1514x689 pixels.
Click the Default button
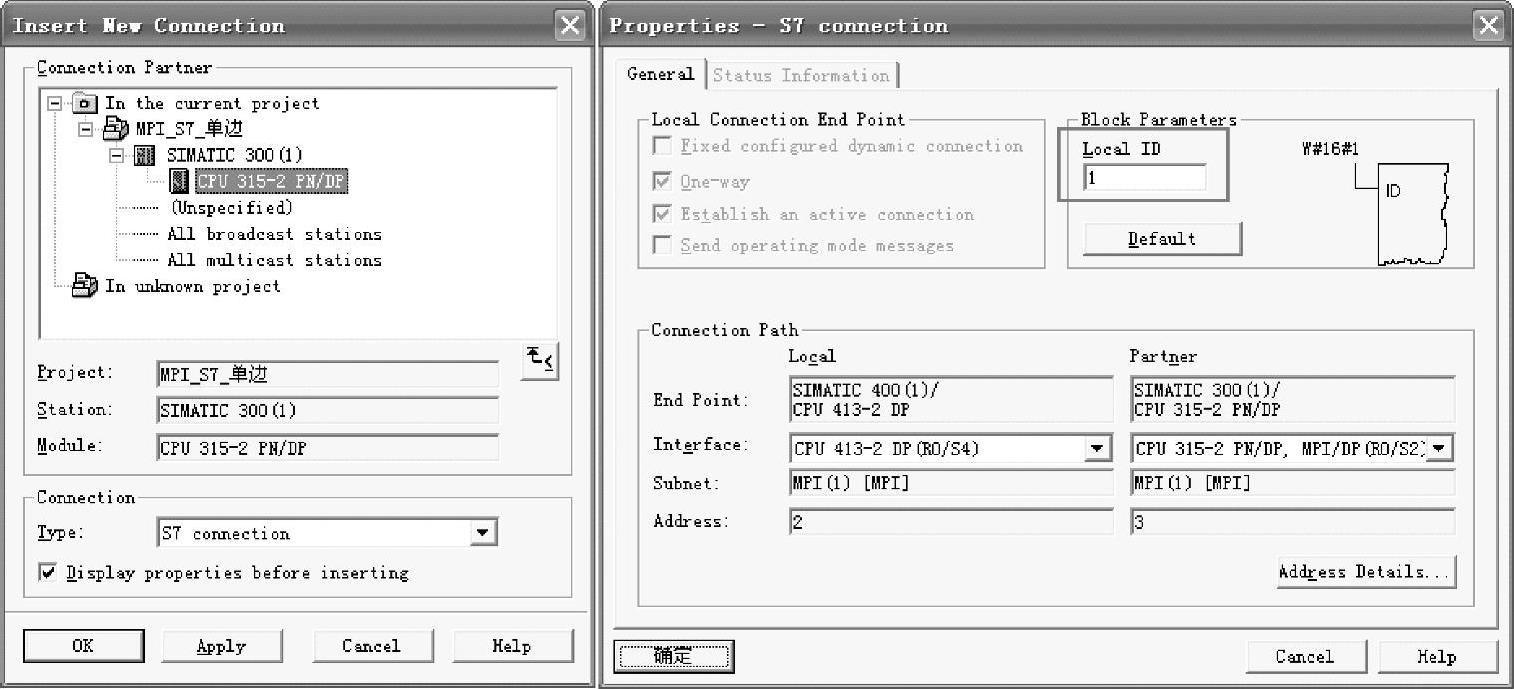[x=1162, y=239]
